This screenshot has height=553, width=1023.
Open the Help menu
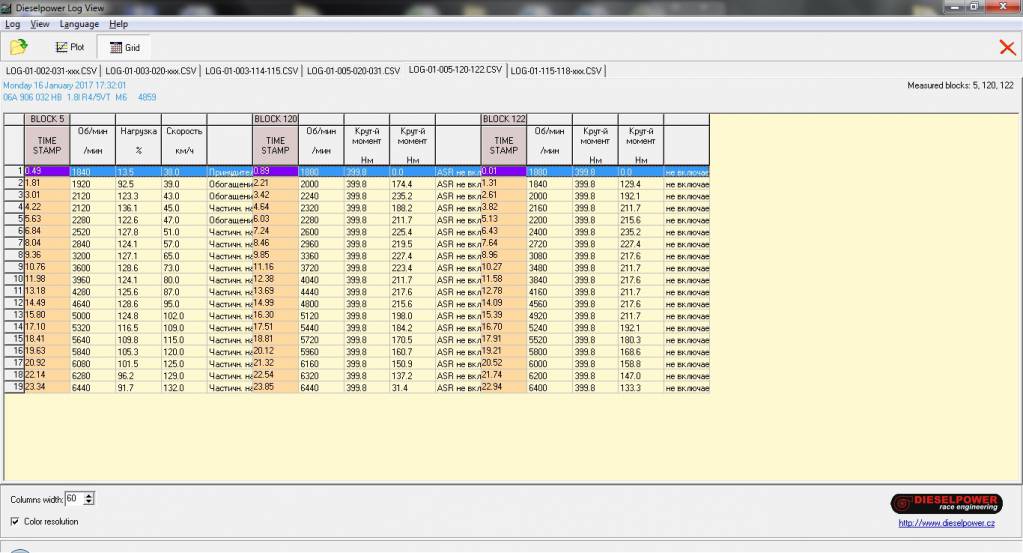[118, 24]
